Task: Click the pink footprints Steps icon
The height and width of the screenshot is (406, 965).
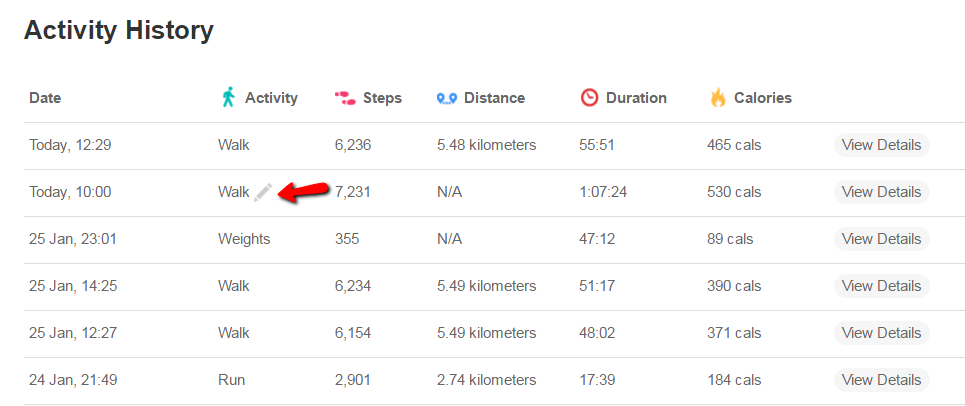Action: 345,98
